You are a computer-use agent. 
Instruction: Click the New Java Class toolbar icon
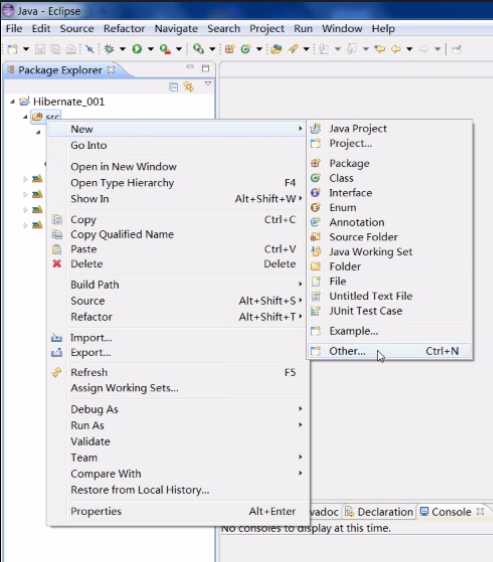(245, 49)
